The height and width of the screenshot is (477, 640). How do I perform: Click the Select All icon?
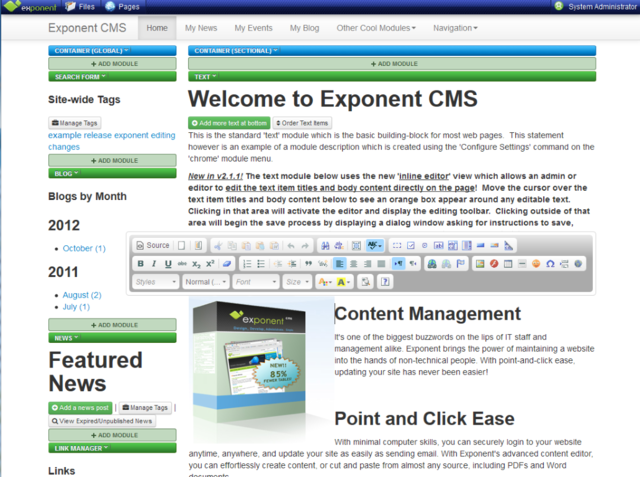point(356,246)
